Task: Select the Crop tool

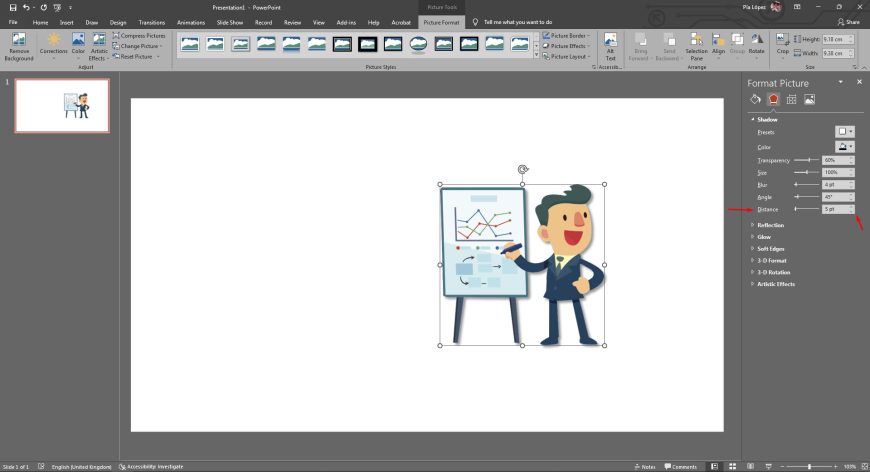Action: (x=782, y=47)
